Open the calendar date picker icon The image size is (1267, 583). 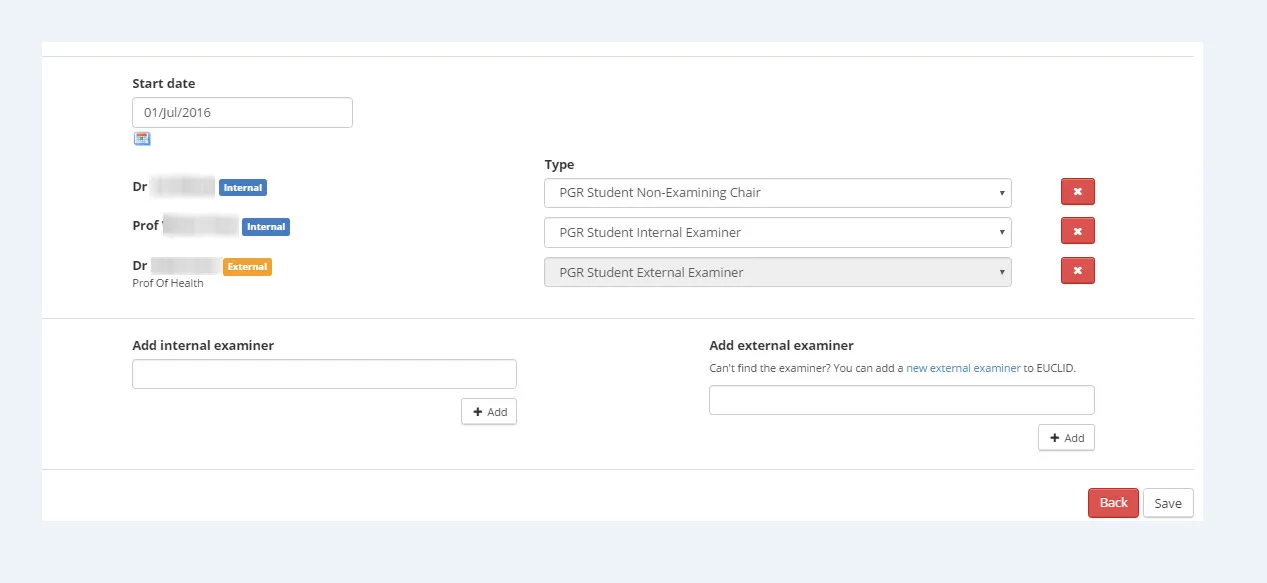point(141,138)
